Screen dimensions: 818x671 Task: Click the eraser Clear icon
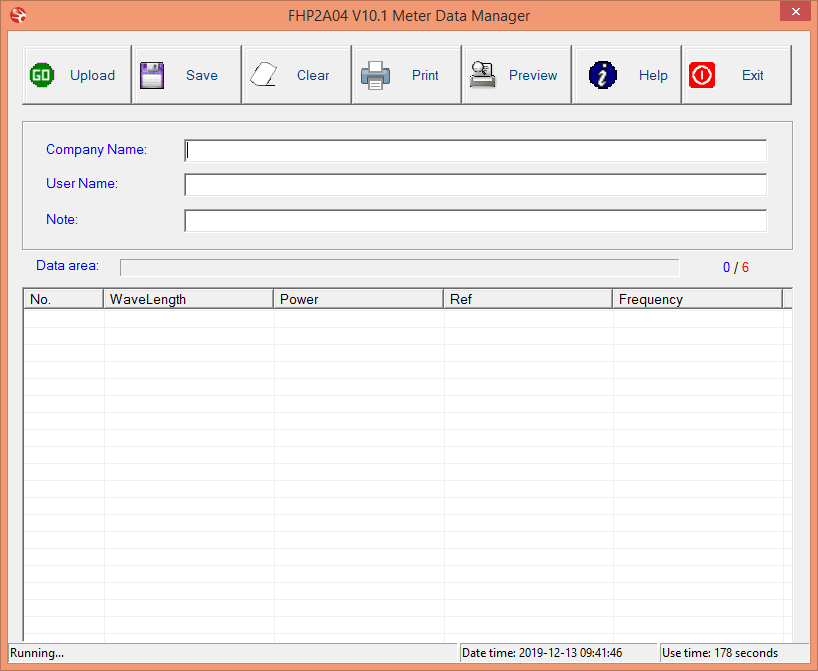pyautogui.click(x=263, y=75)
